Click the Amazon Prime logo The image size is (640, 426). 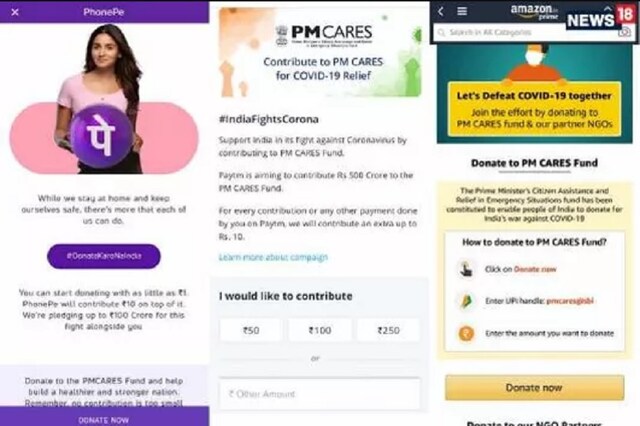(534, 11)
